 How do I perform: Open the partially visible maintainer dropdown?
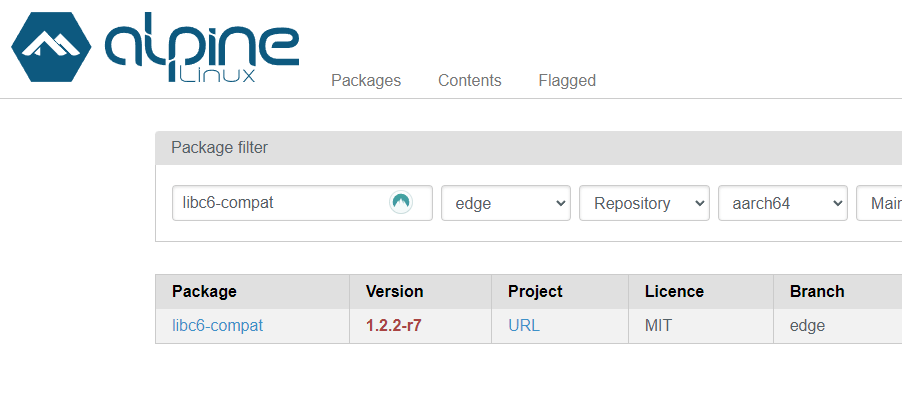click(x=880, y=203)
